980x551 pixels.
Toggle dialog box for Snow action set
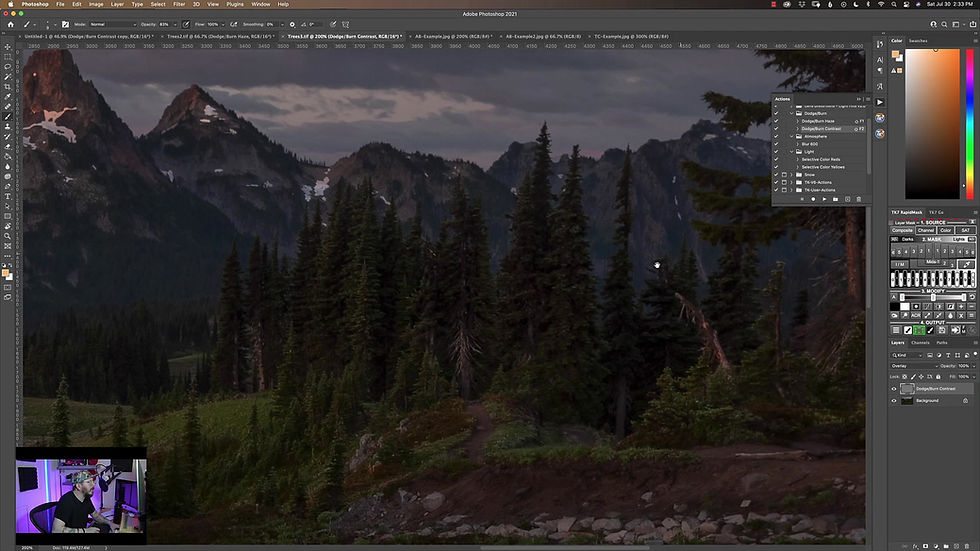tap(784, 175)
